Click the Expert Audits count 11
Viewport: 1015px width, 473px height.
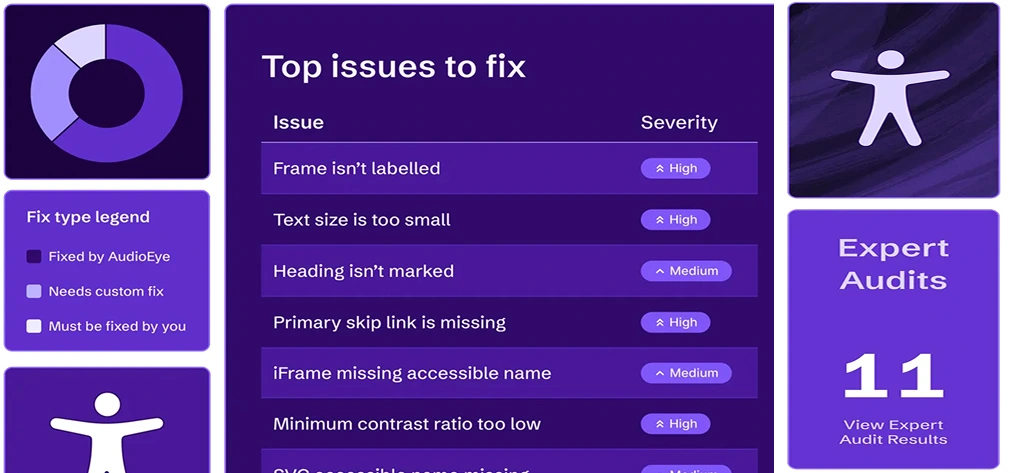893,377
